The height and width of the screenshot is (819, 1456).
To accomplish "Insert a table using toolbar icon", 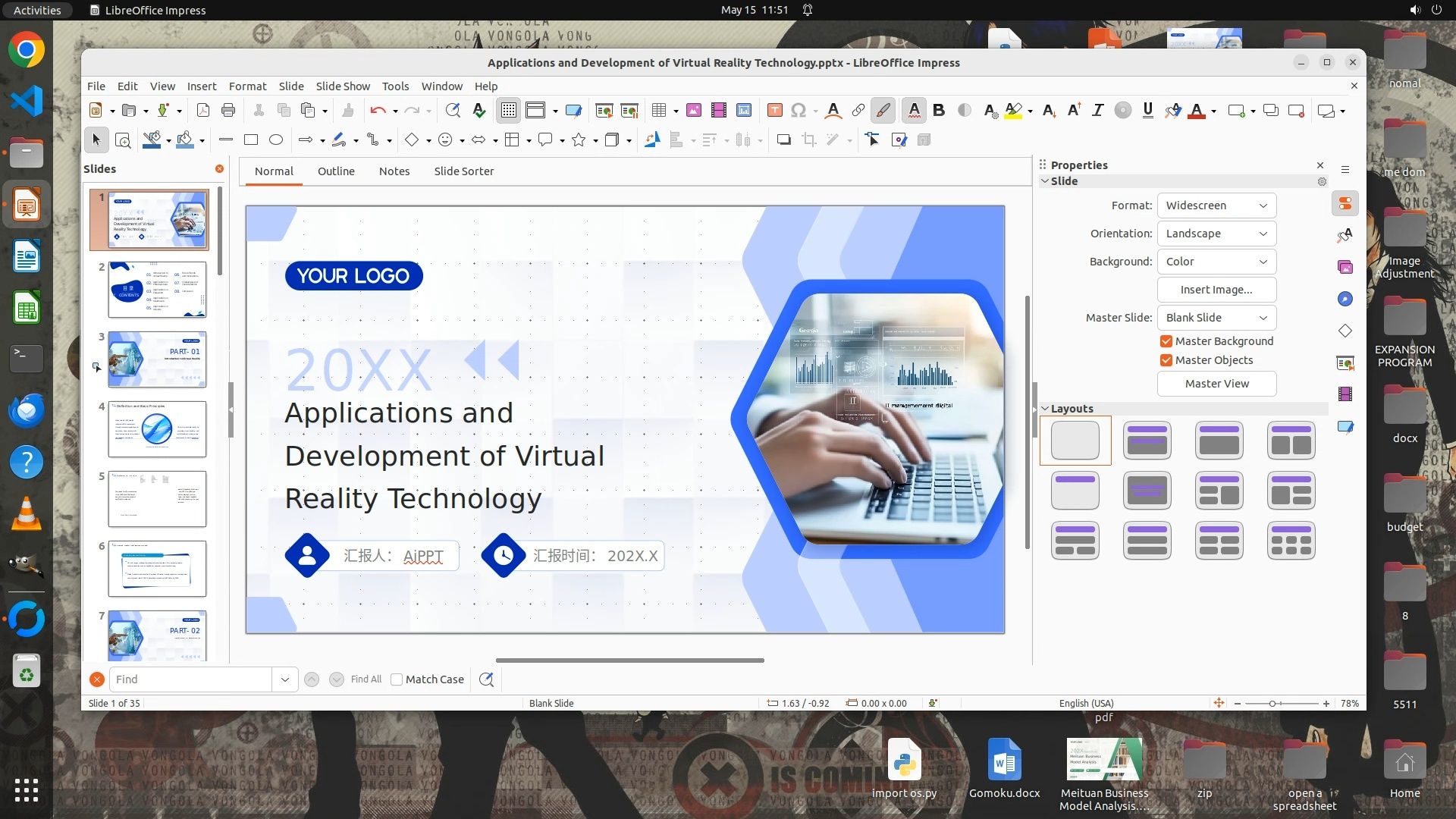I will 658,111.
